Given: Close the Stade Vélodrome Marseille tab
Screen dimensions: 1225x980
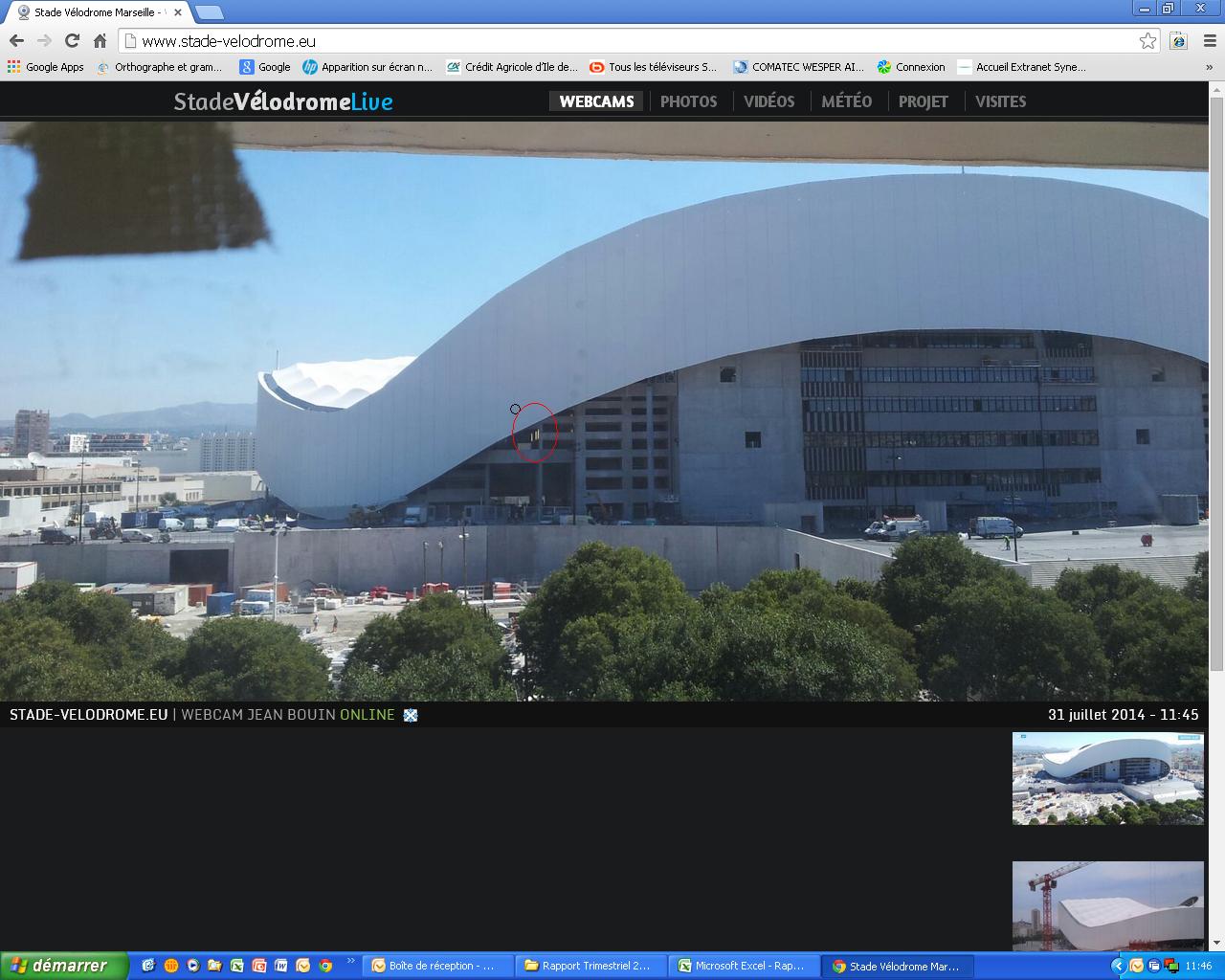Looking at the screenshot, I should point(178,12).
